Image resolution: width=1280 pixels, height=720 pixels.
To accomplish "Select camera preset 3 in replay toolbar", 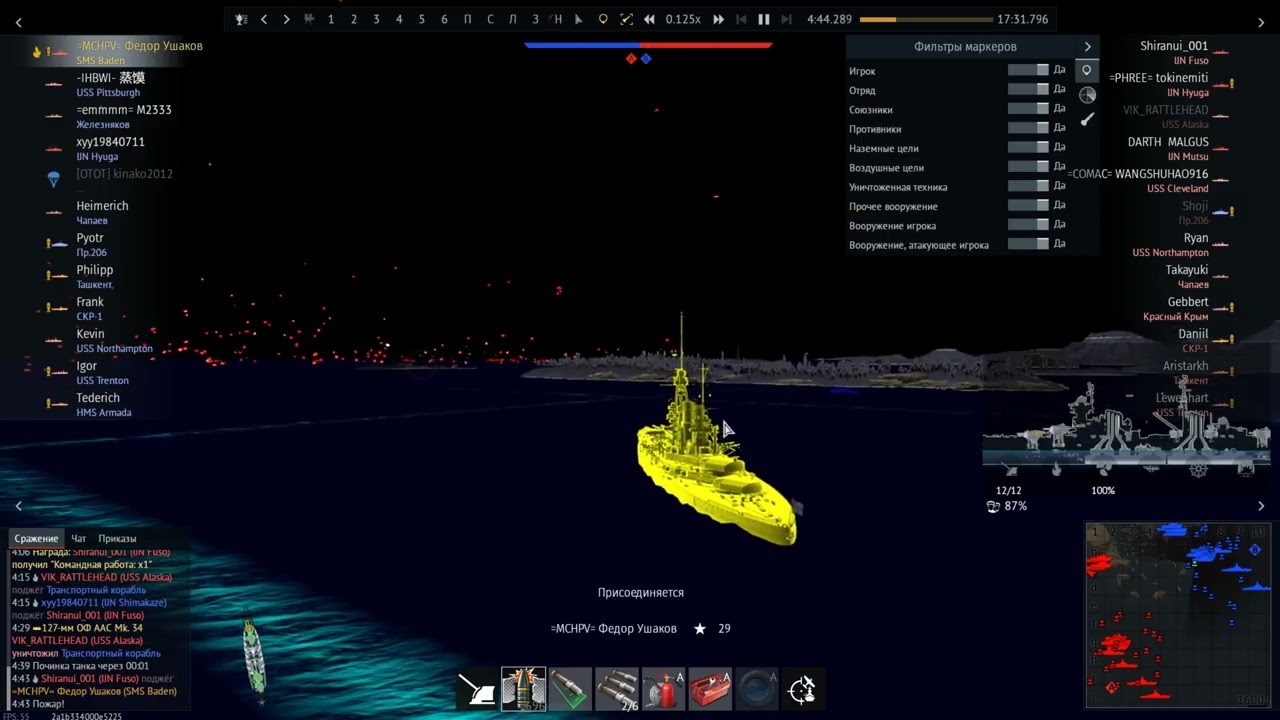I will point(376,19).
